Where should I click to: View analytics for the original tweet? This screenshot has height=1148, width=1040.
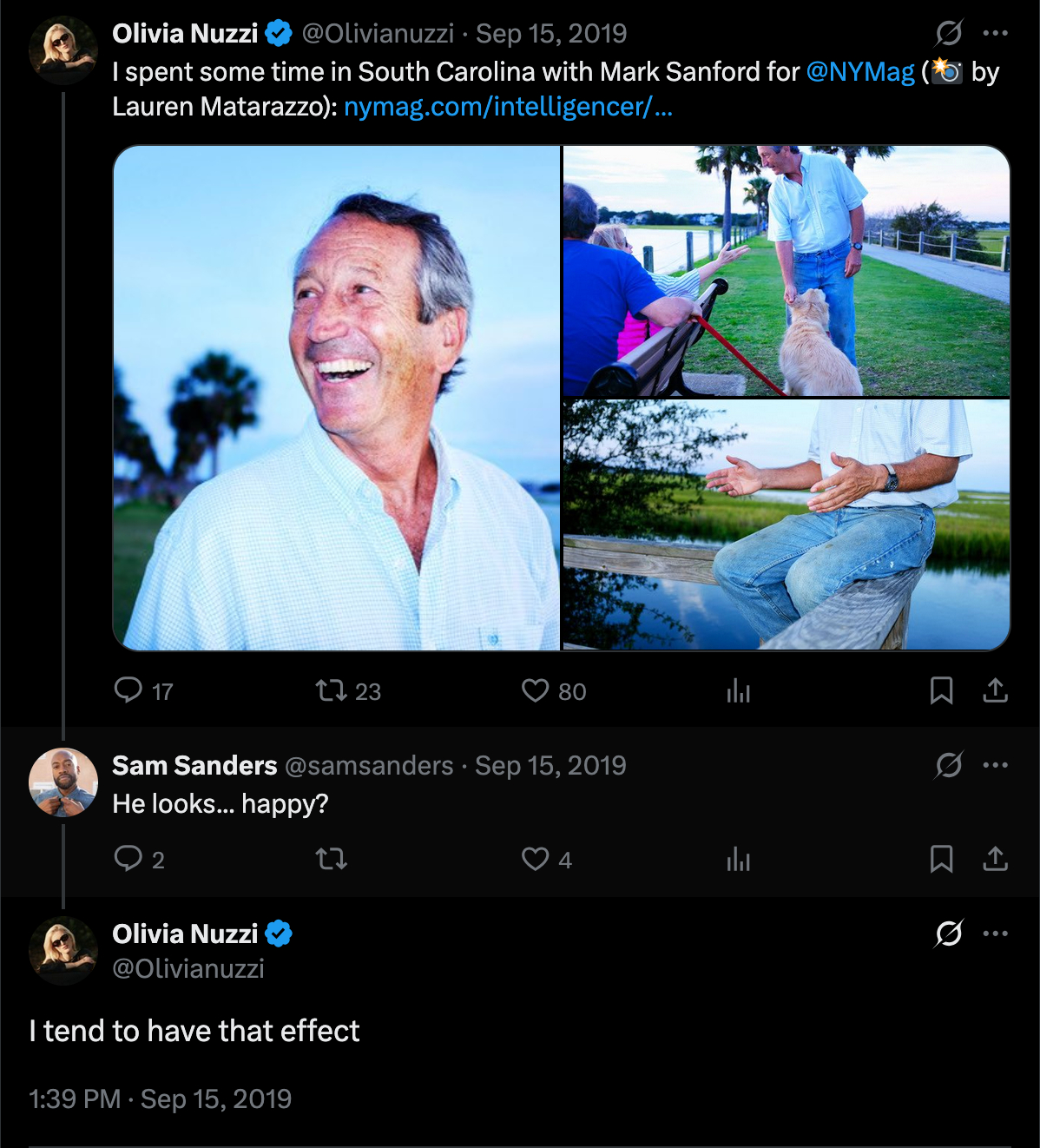pyautogui.click(x=738, y=690)
